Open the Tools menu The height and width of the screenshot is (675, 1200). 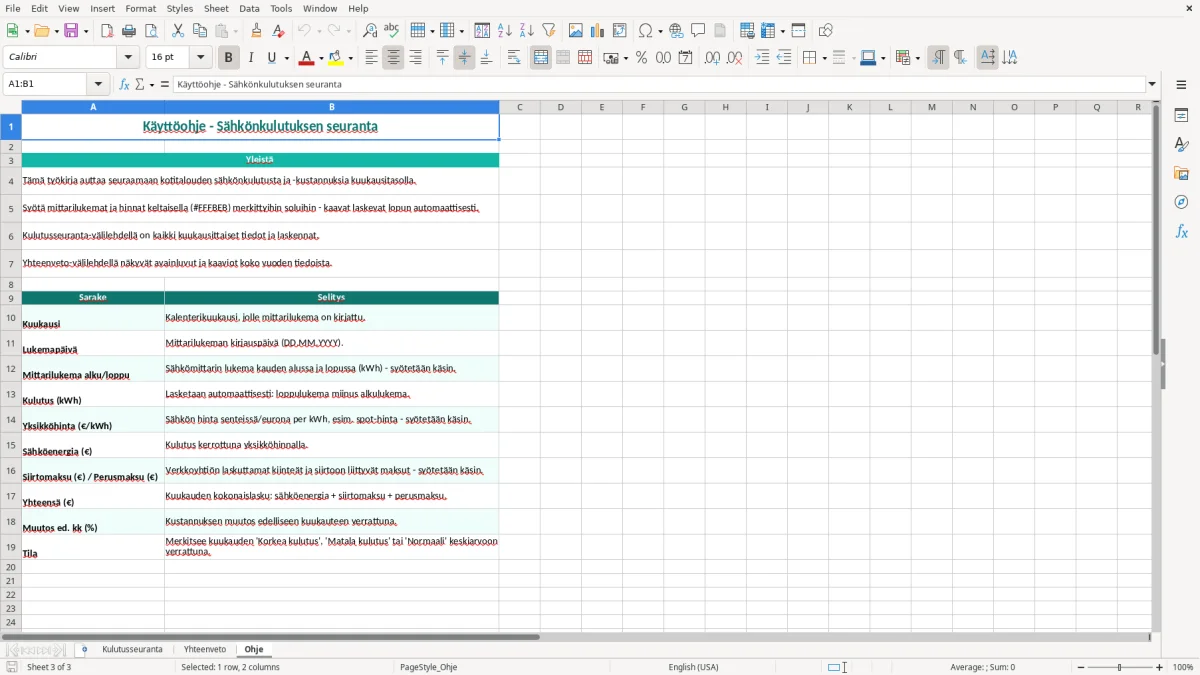(x=281, y=8)
